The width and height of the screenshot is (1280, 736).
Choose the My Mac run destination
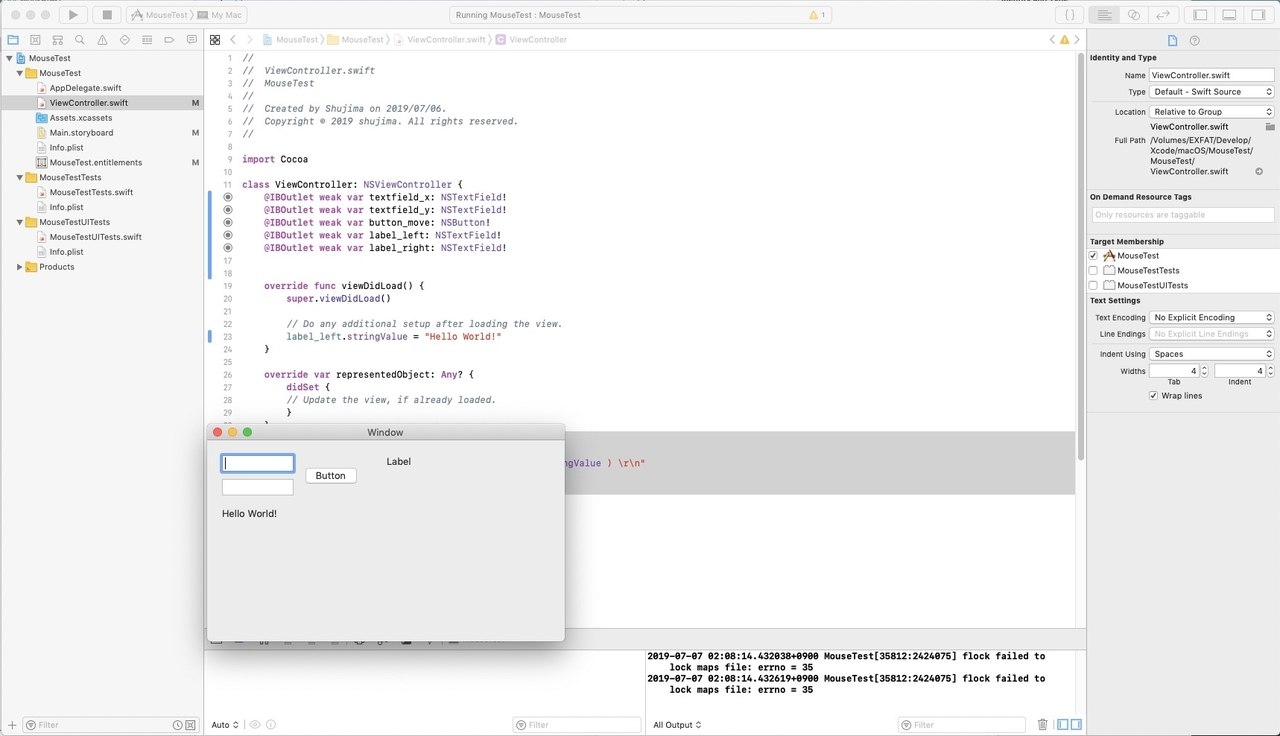click(220, 15)
